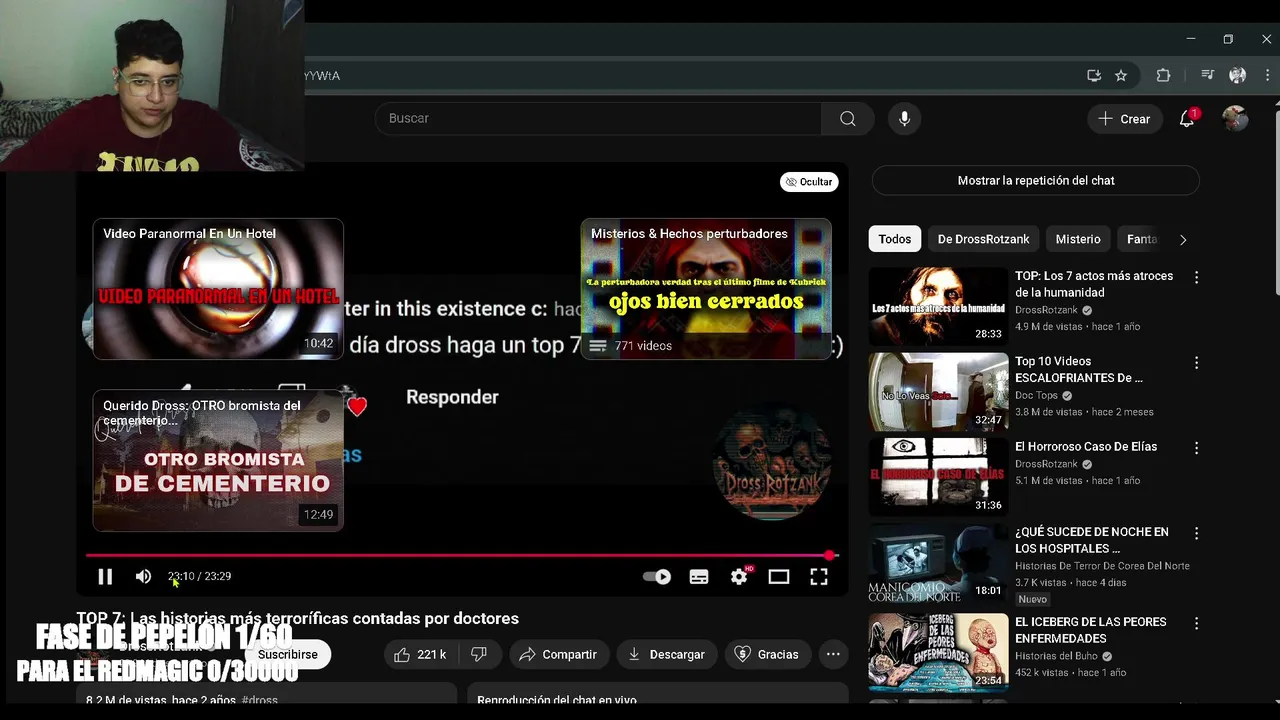Select the Todos filter chip
Viewport: 1280px width, 720px height.
pyautogui.click(x=895, y=239)
